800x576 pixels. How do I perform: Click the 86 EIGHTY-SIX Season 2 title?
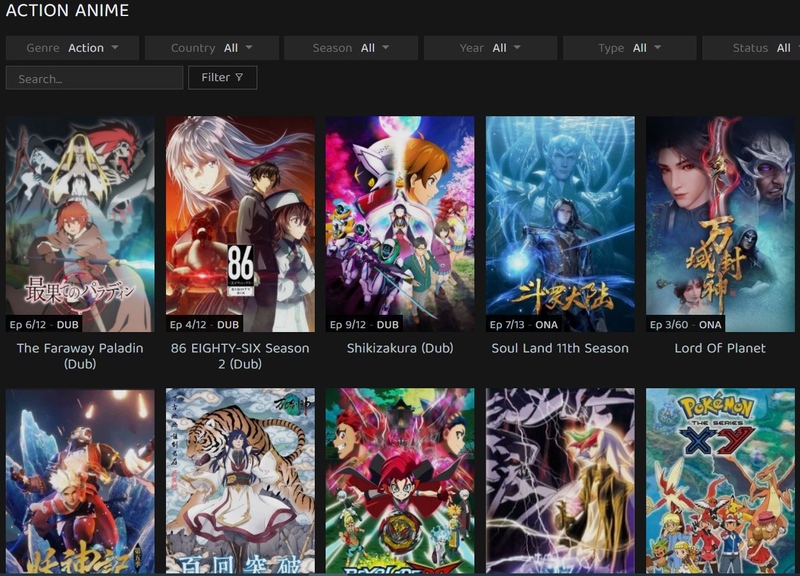click(240, 356)
